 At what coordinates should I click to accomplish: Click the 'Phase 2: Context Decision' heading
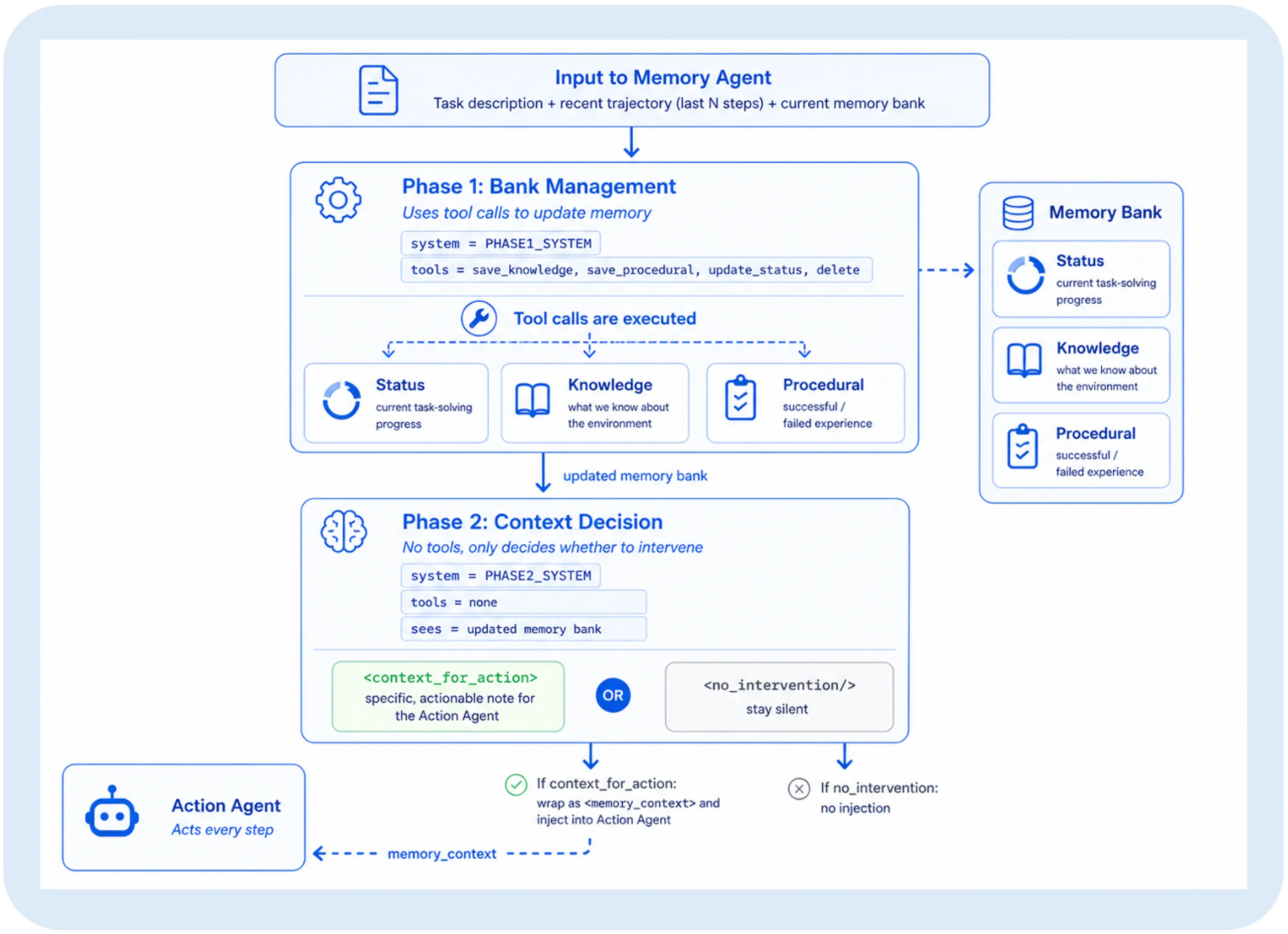pyautogui.click(x=532, y=522)
